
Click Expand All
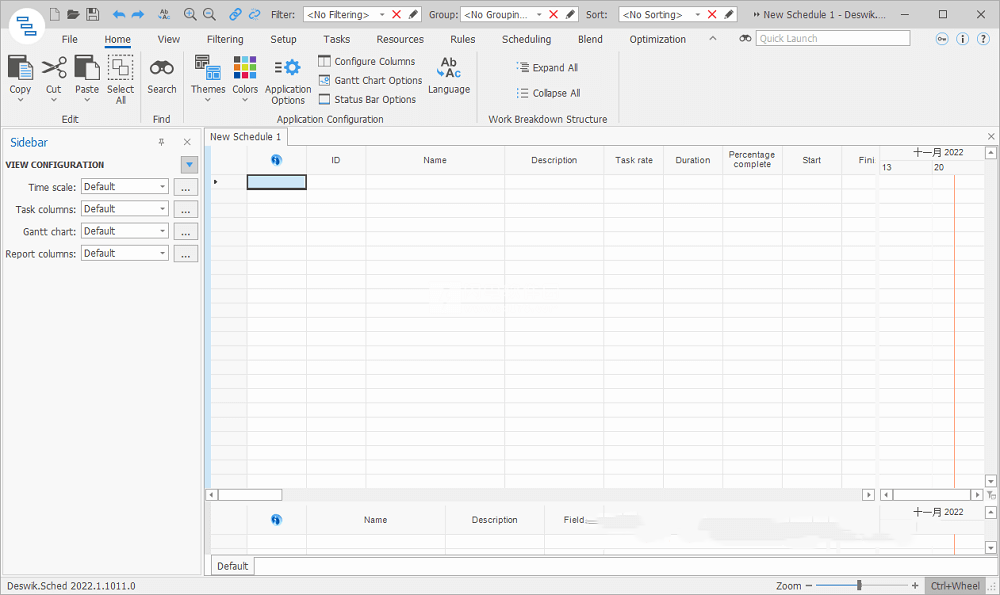click(x=547, y=68)
